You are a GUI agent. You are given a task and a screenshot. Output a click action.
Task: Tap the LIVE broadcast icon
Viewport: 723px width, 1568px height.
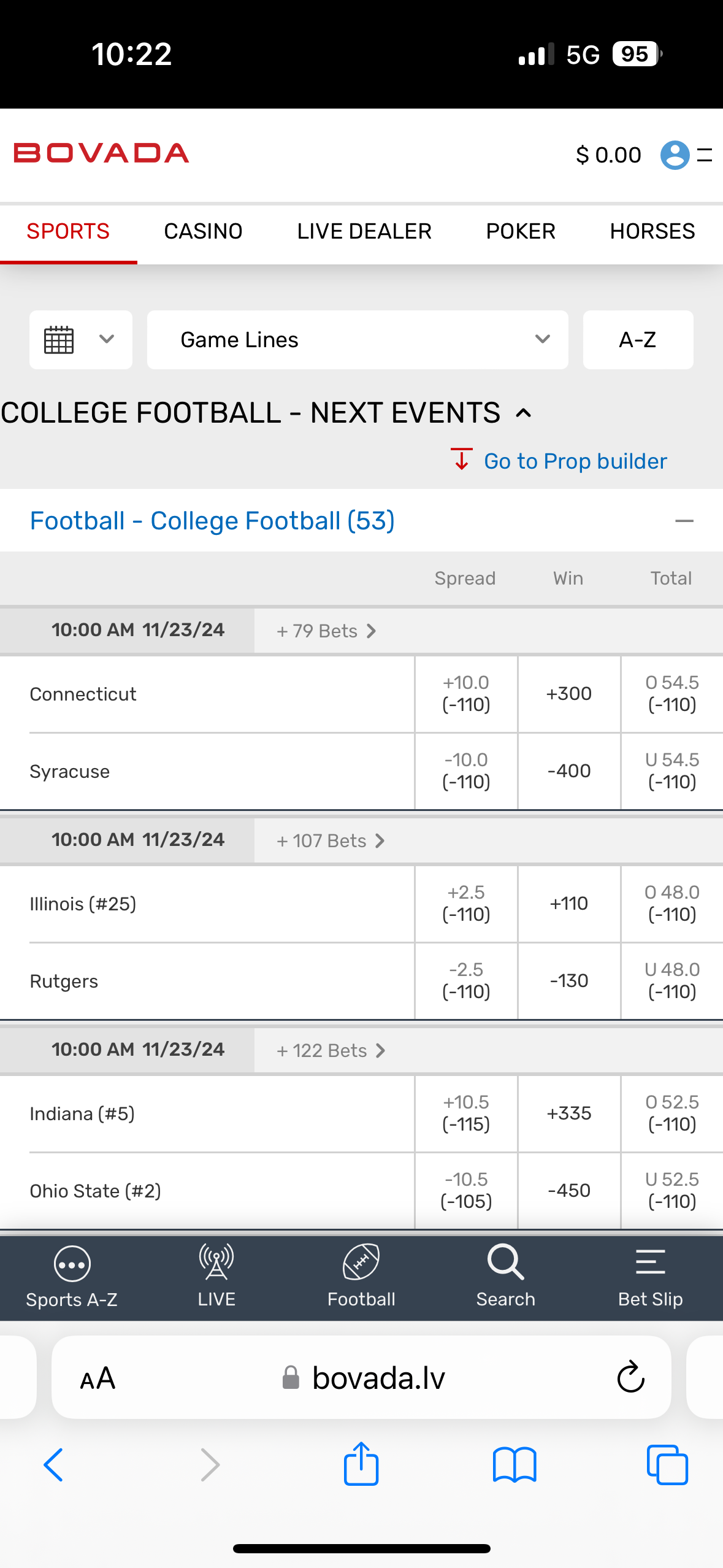tap(216, 1262)
